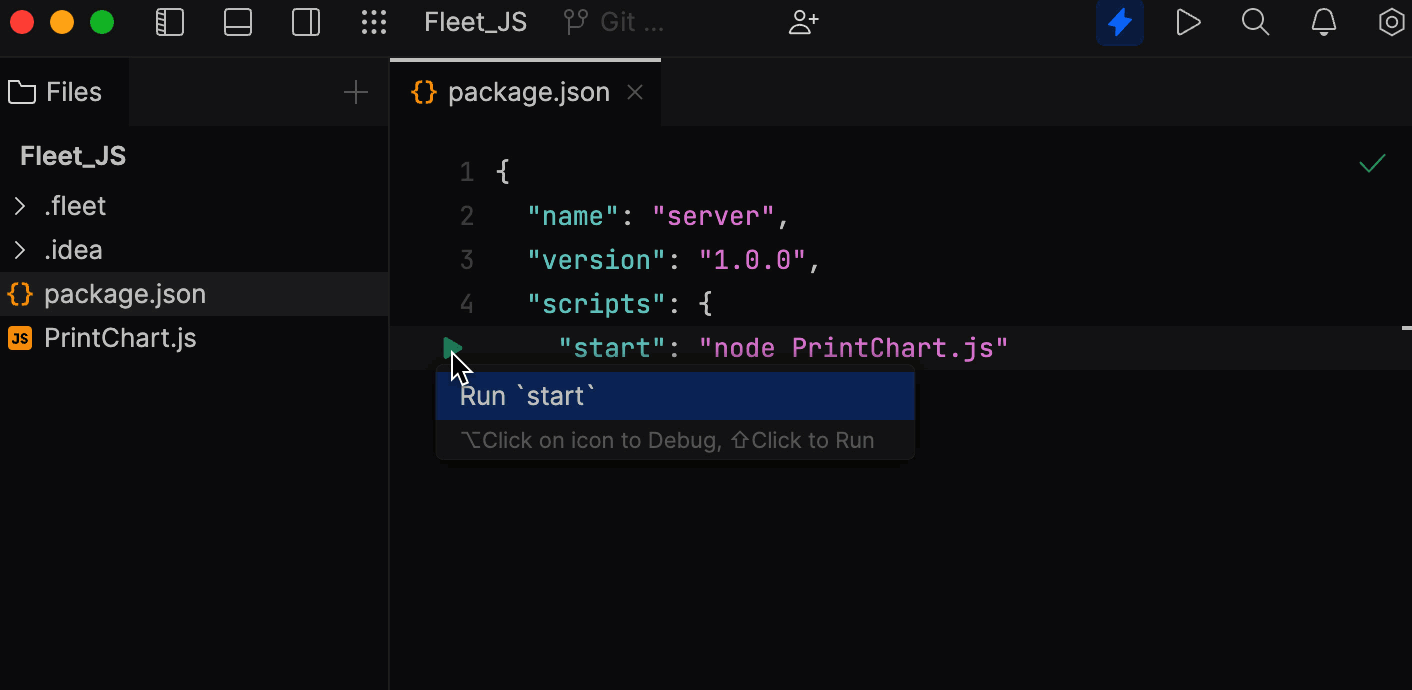
Task: Open the search with the magnifier icon
Action: [1255, 22]
